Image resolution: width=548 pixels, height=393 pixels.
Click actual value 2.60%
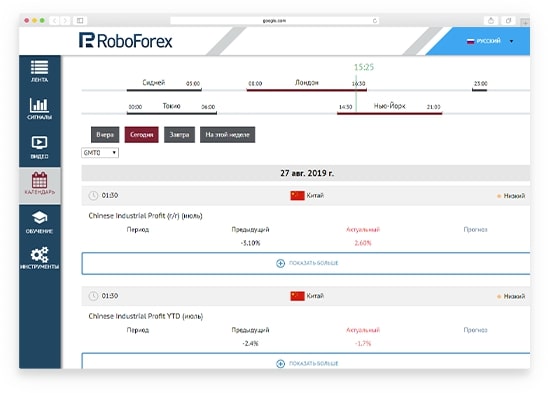tap(363, 243)
